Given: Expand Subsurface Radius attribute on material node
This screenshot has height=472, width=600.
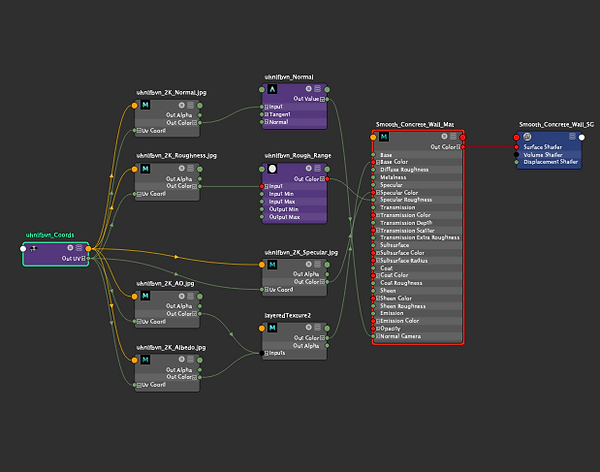Looking at the screenshot, I should click(378, 261).
